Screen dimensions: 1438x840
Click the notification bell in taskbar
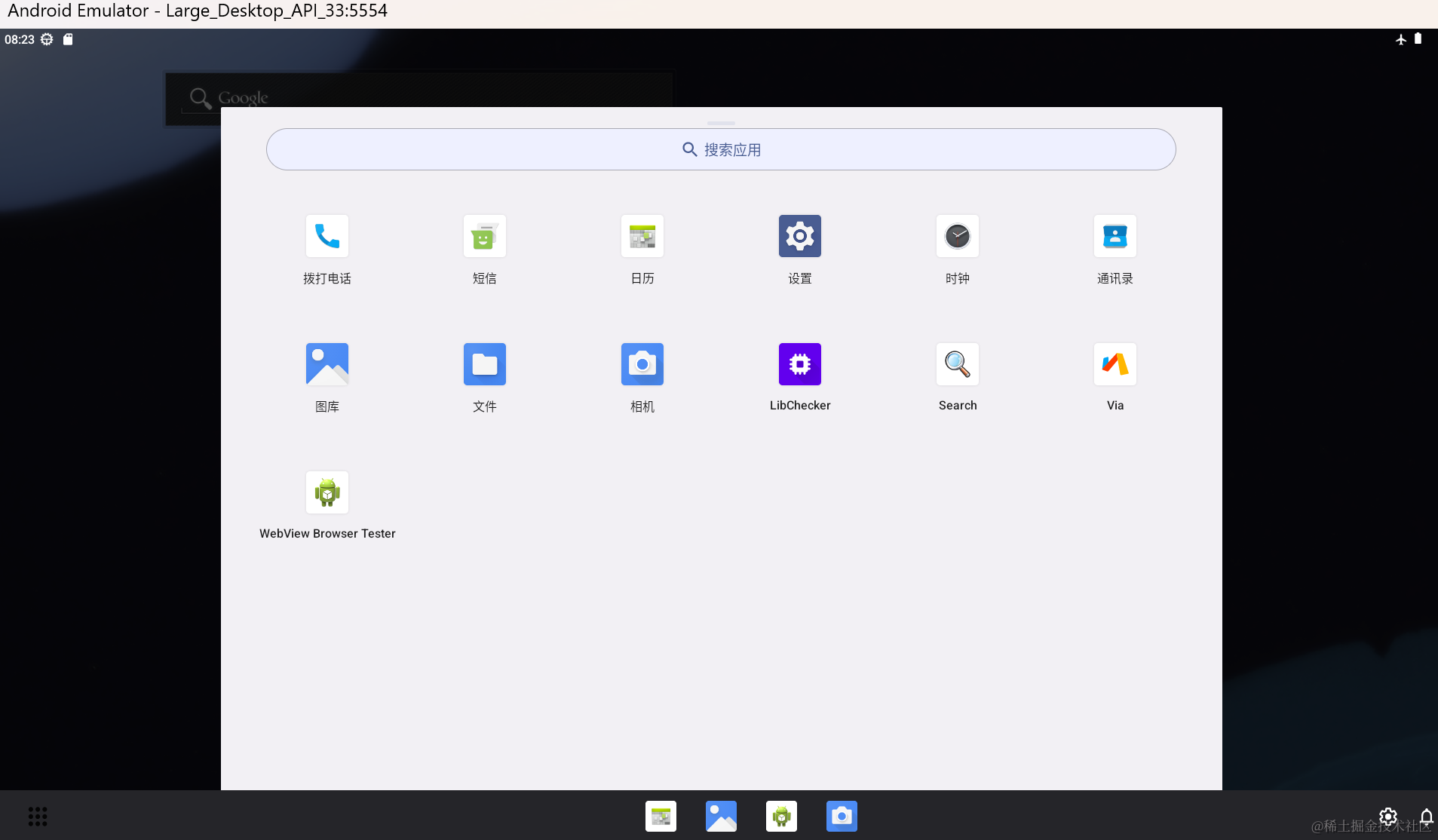[1427, 817]
